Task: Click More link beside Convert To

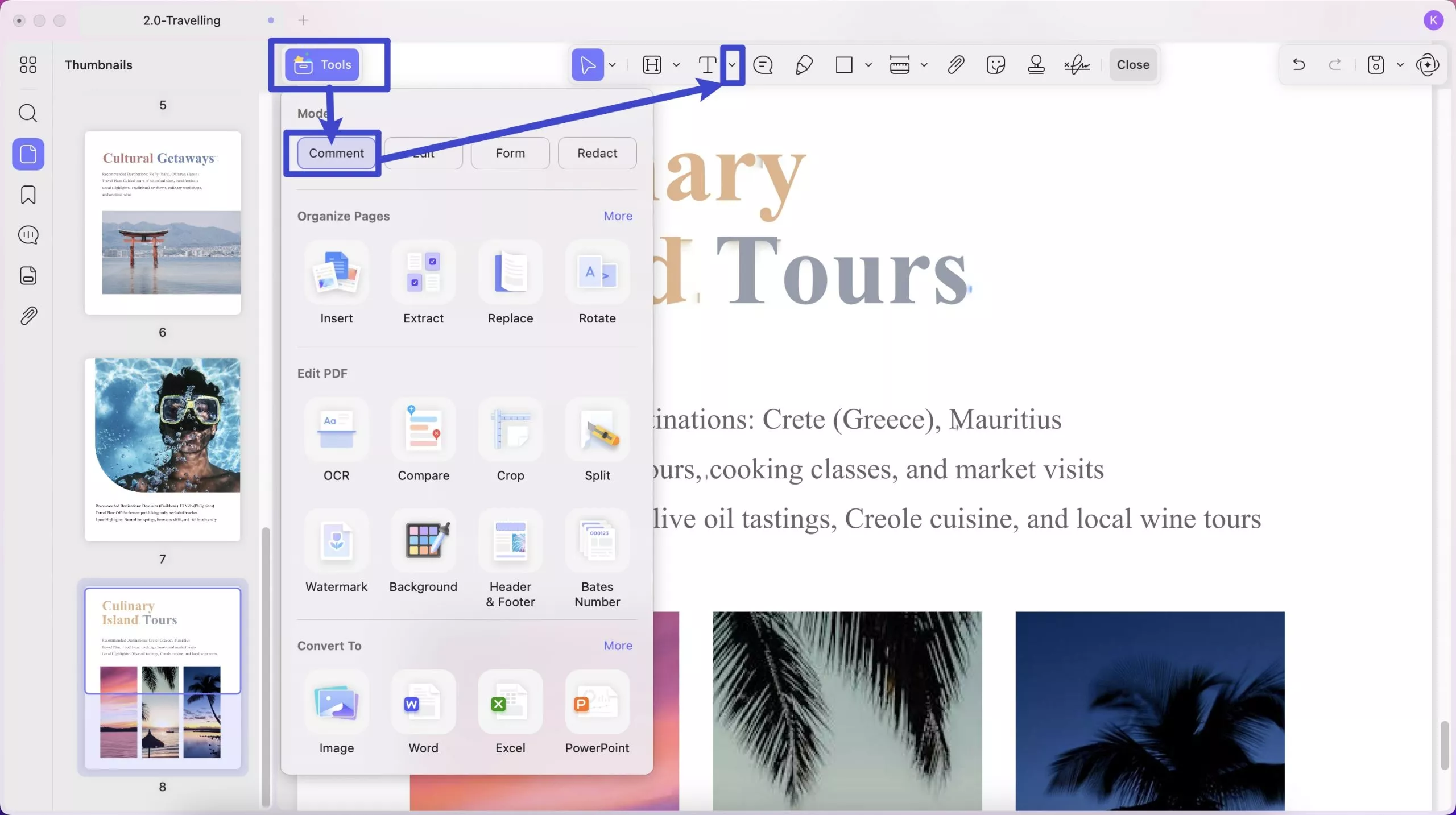Action: [x=618, y=646]
